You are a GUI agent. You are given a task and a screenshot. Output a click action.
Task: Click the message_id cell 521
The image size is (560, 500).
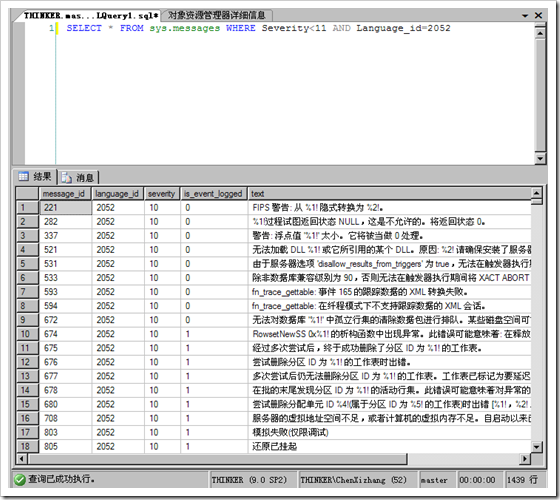pyautogui.click(x=65, y=250)
